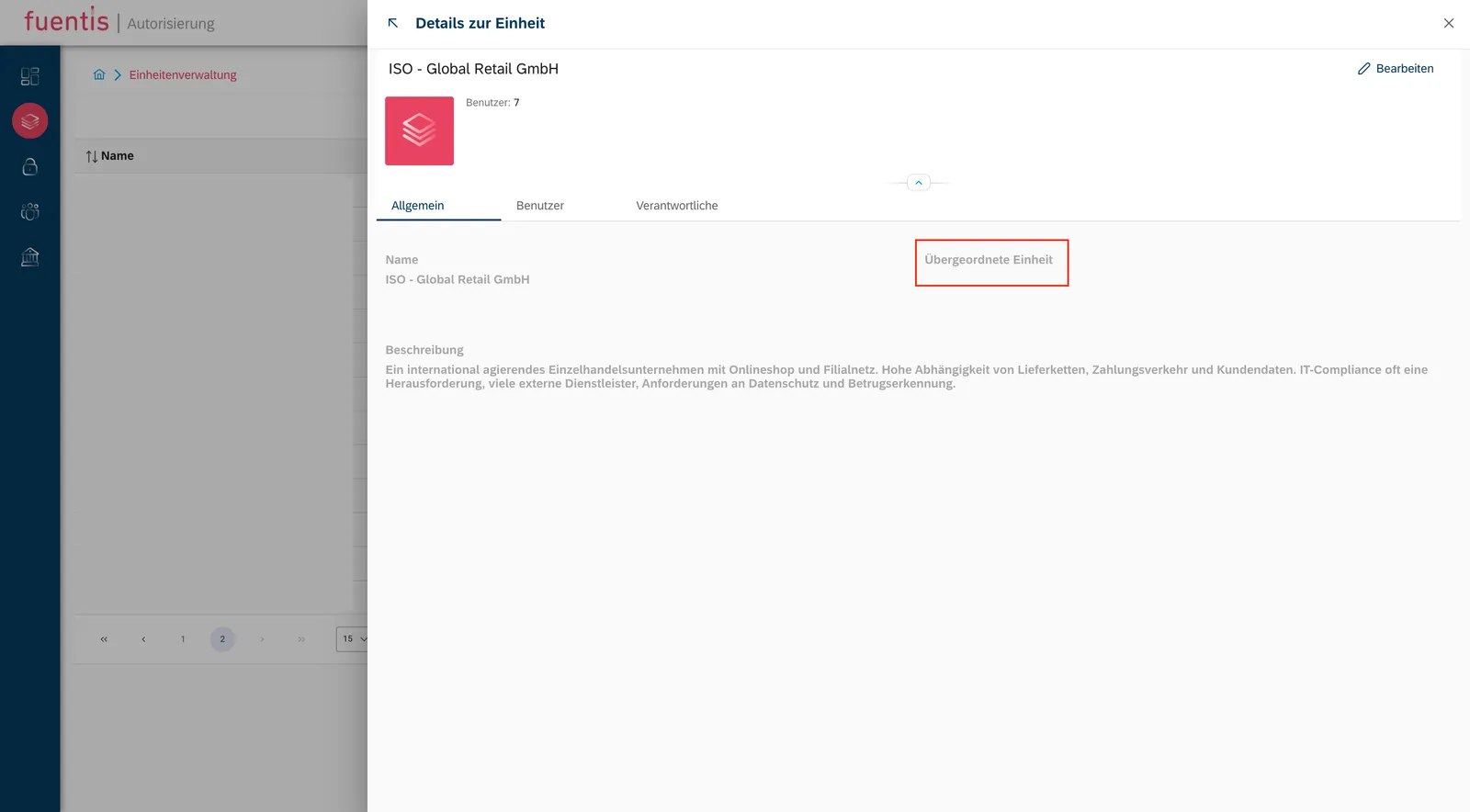
Task: Open the Einheitenverwaltung breadcrumb link
Action: pos(183,74)
